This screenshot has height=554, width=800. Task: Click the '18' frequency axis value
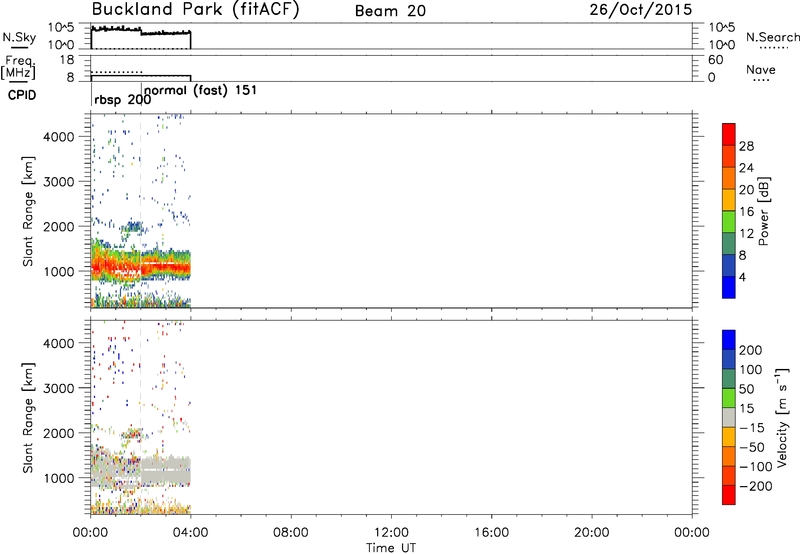pos(67,60)
